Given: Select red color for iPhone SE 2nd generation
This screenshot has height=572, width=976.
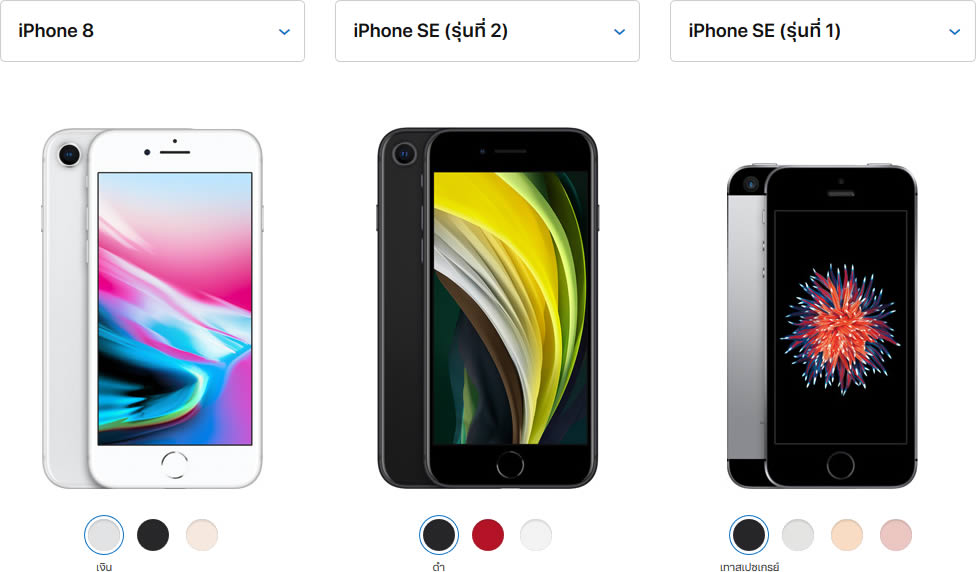Looking at the screenshot, I should [x=488, y=535].
